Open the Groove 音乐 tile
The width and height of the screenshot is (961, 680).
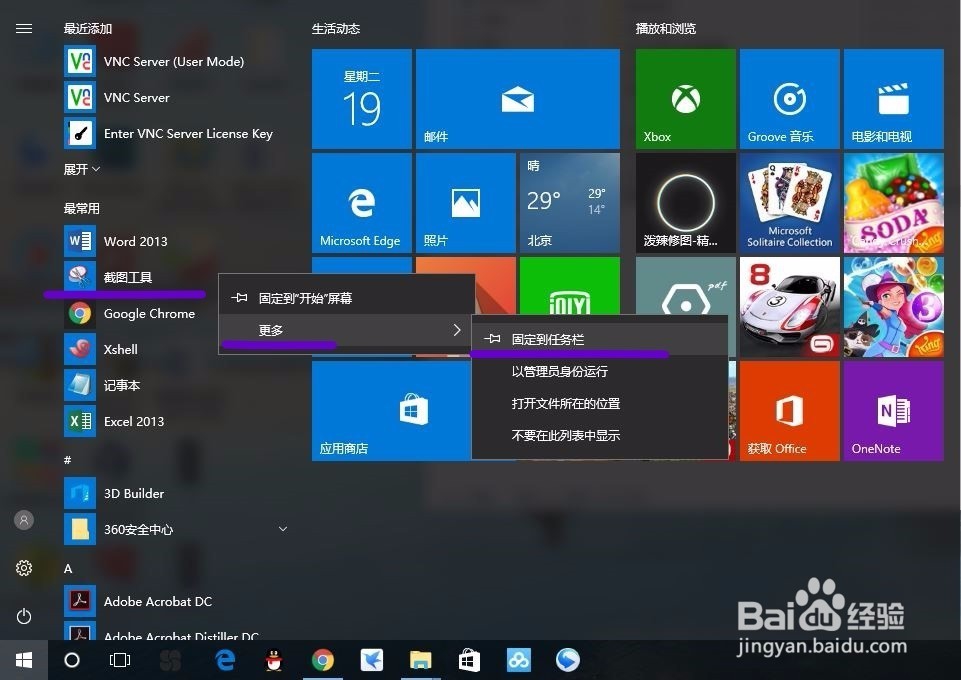(789, 99)
